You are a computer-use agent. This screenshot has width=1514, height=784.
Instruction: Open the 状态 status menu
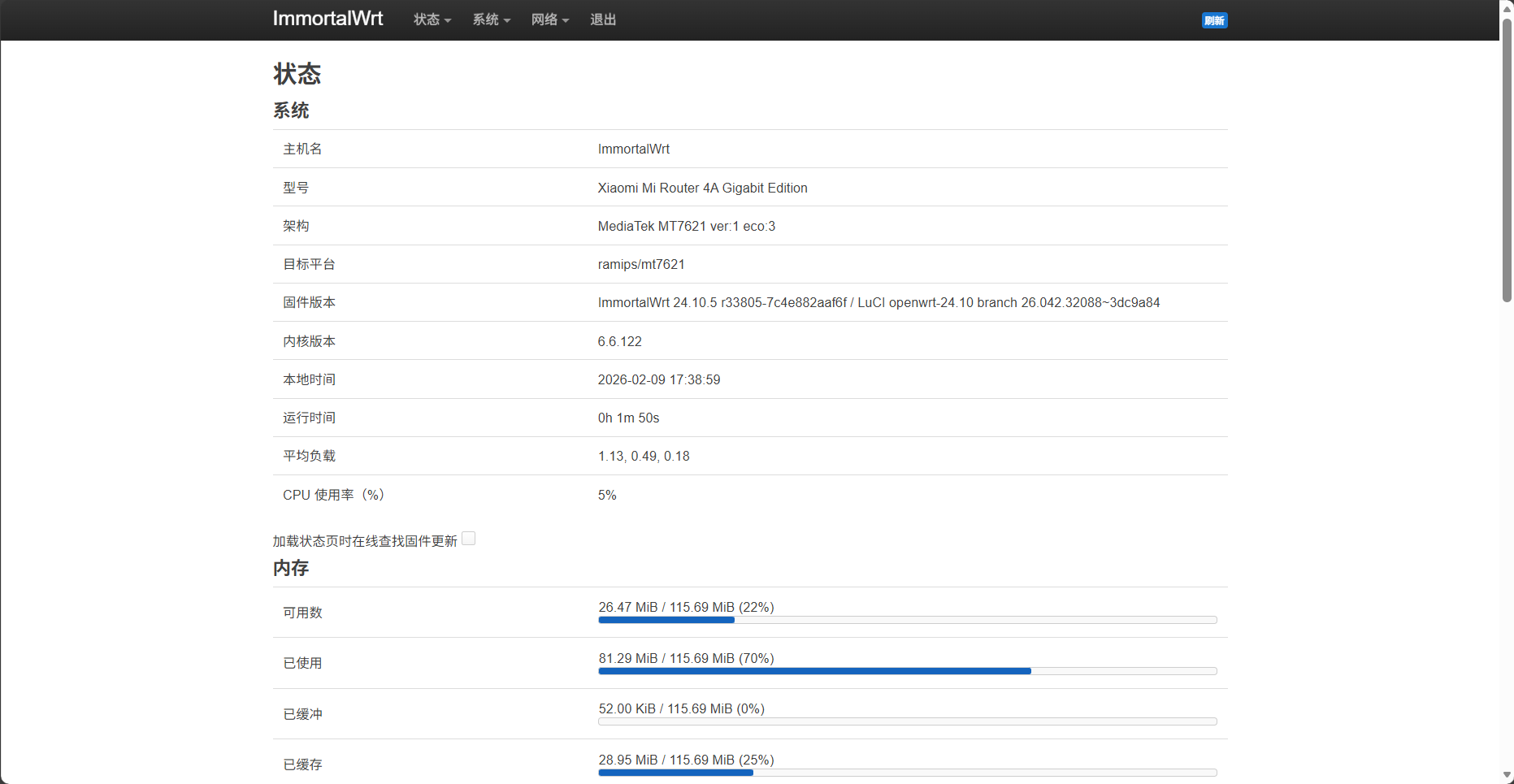coord(427,19)
